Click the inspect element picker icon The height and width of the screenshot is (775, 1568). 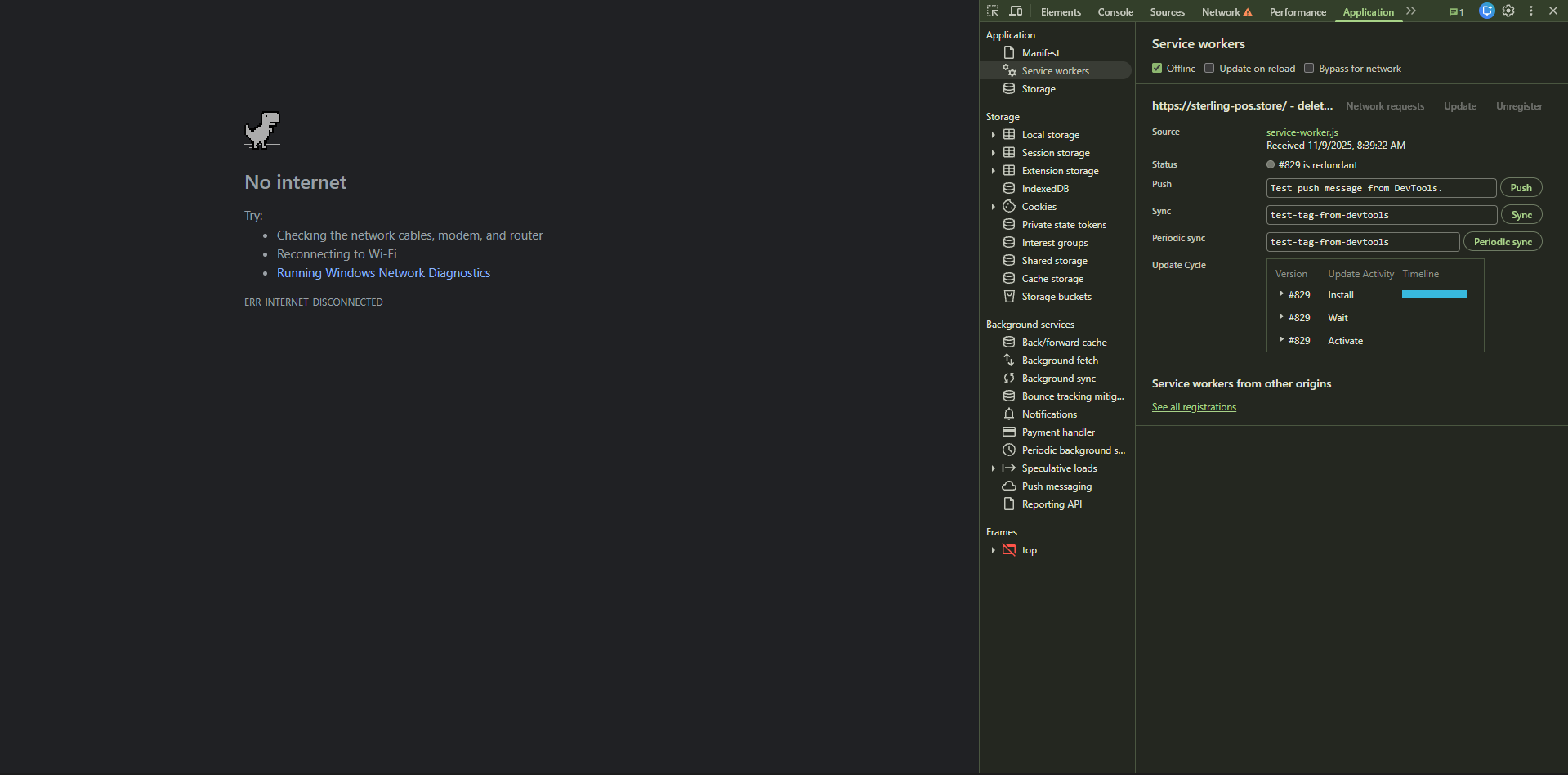click(993, 11)
